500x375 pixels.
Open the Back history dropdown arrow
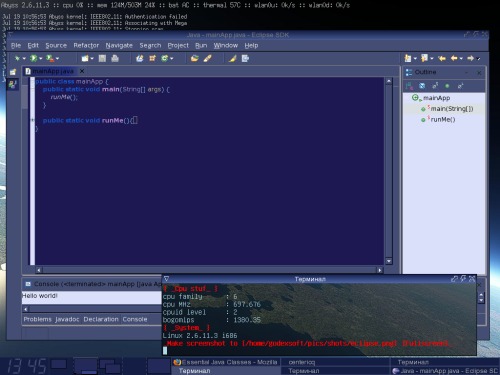coord(461,59)
